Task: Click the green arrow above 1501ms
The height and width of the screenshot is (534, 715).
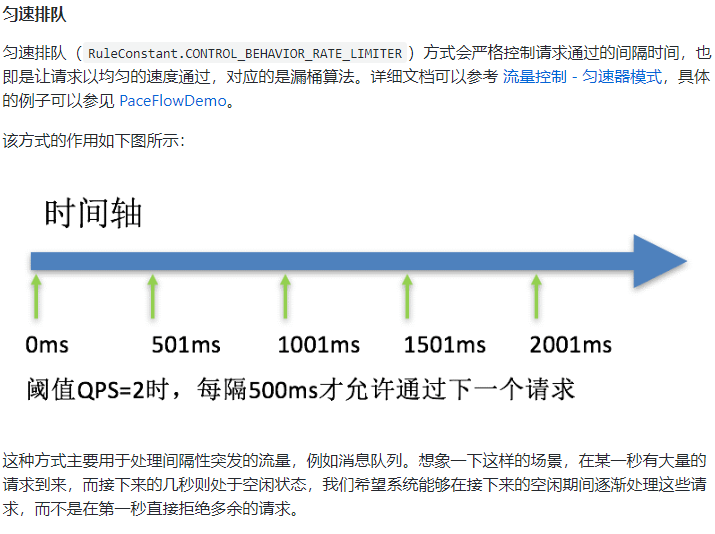Action: coord(407,296)
